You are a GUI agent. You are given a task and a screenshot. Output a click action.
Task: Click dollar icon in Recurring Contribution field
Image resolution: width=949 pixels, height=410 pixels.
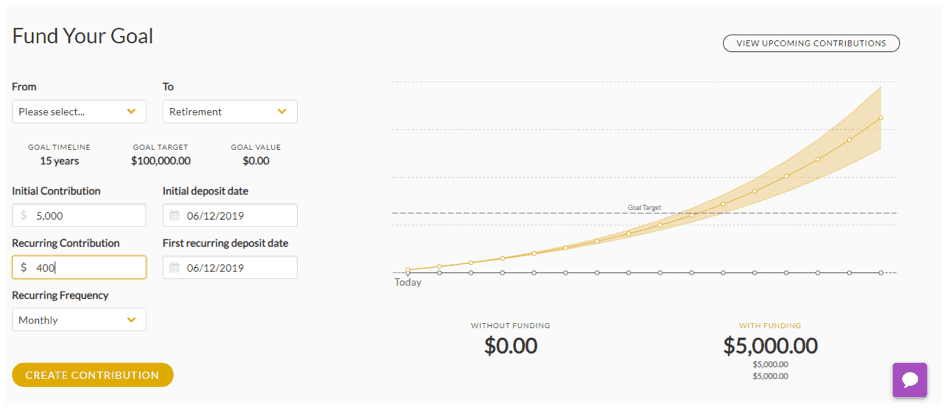pyautogui.click(x=24, y=268)
